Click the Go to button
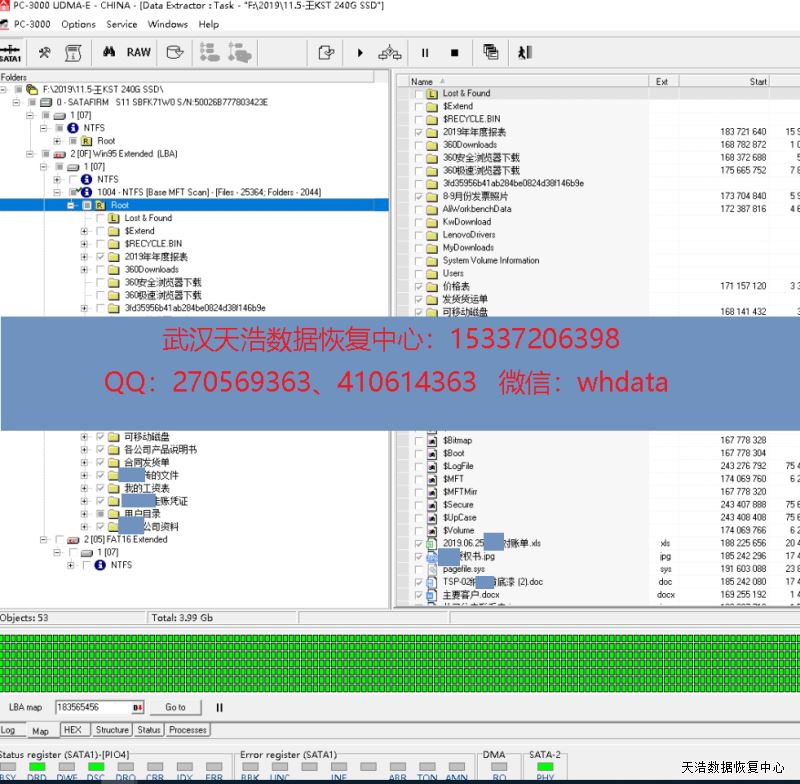 tap(175, 707)
